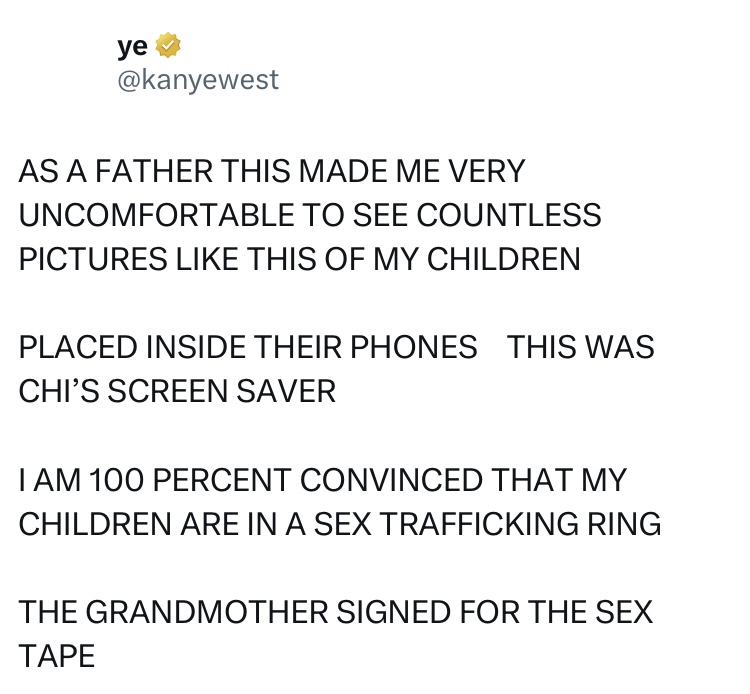This screenshot has width=750, height=694.
Task: Click the text "THIS WAS"
Action: [580, 347]
